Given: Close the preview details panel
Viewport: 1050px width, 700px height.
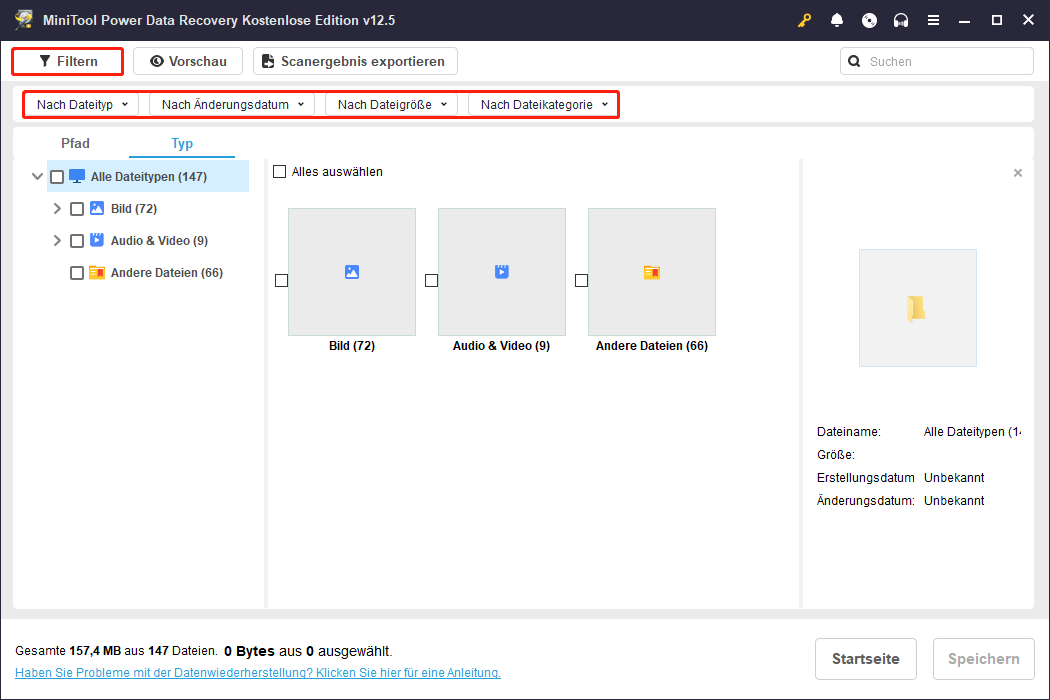Looking at the screenshot, I should click(x=1018, y=173).
